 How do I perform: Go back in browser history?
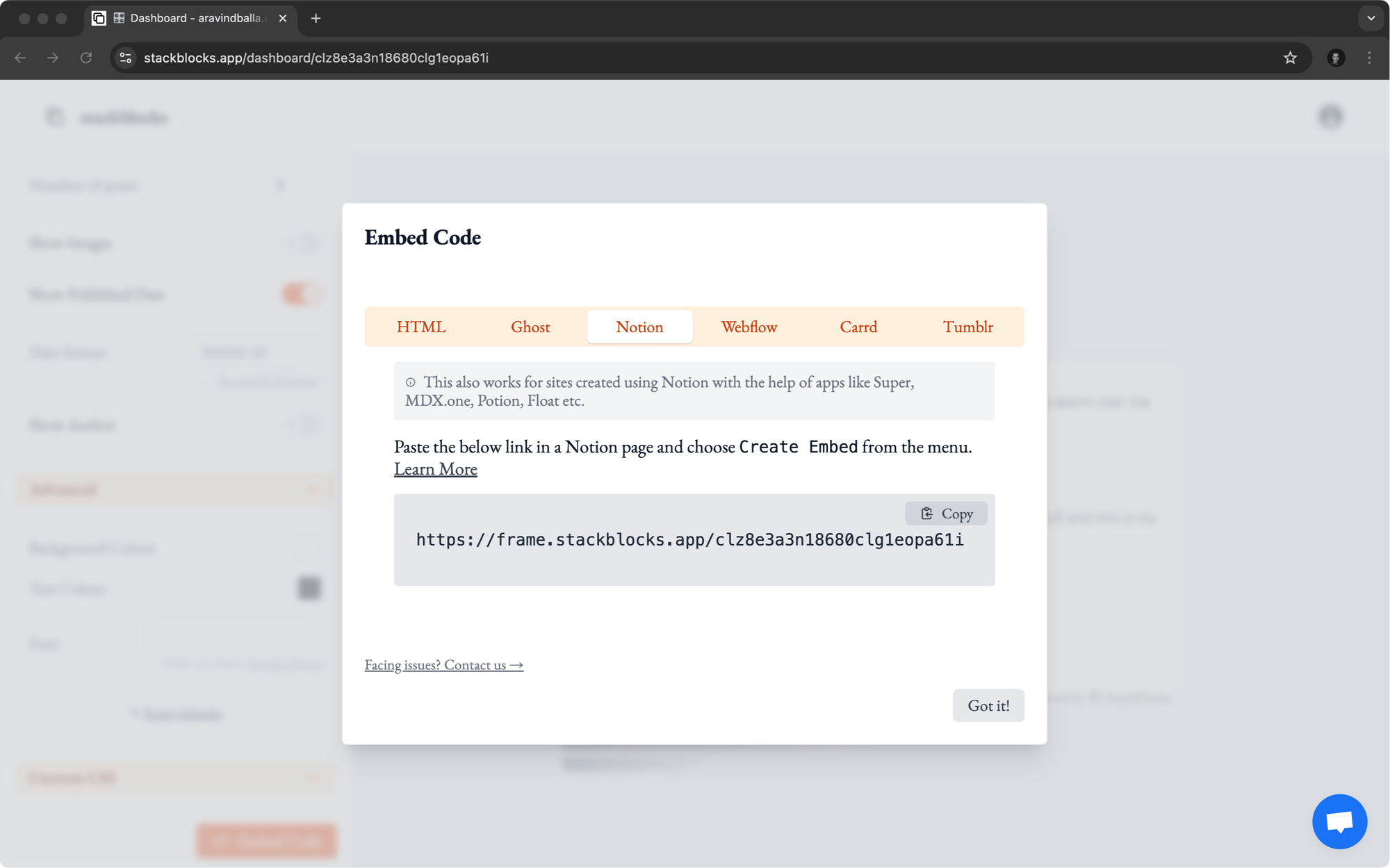click(x=20, y=58)
